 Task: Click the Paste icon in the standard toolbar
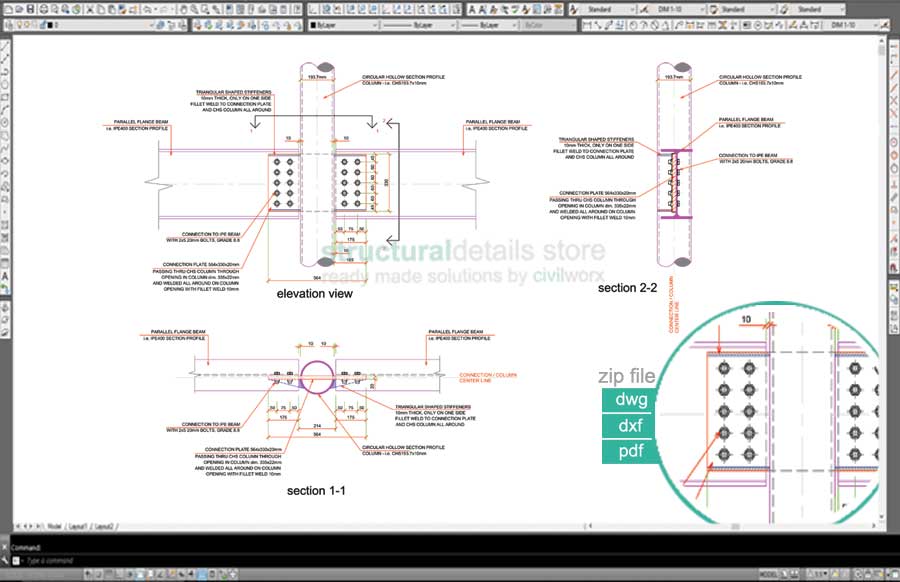point(112,9)
